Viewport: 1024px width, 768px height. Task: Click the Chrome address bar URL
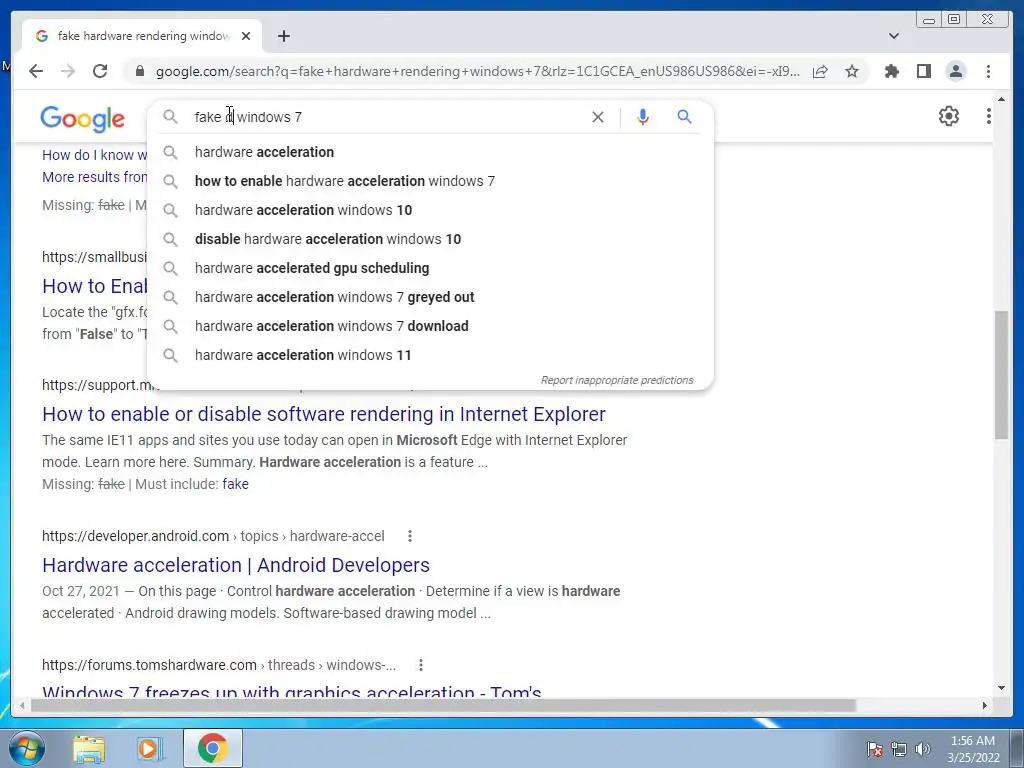(477, 71)
